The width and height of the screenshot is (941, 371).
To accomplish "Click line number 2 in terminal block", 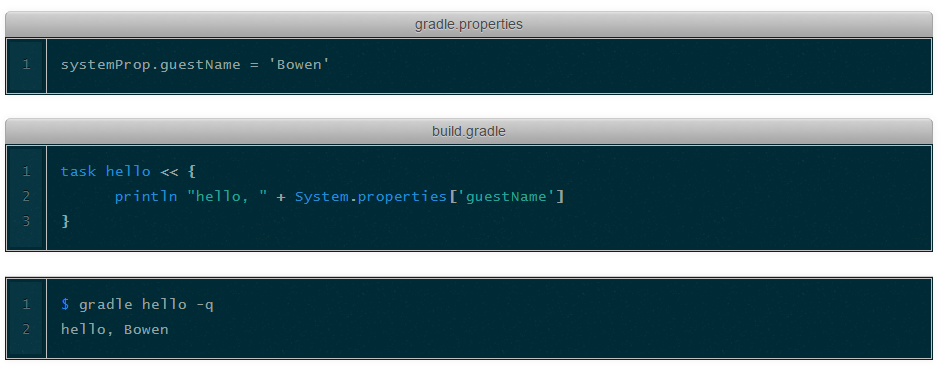I will click(x=26, y=330).
